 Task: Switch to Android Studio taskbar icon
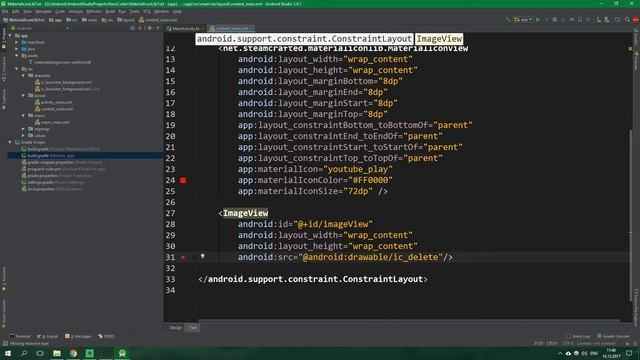[x=122, y=353]
